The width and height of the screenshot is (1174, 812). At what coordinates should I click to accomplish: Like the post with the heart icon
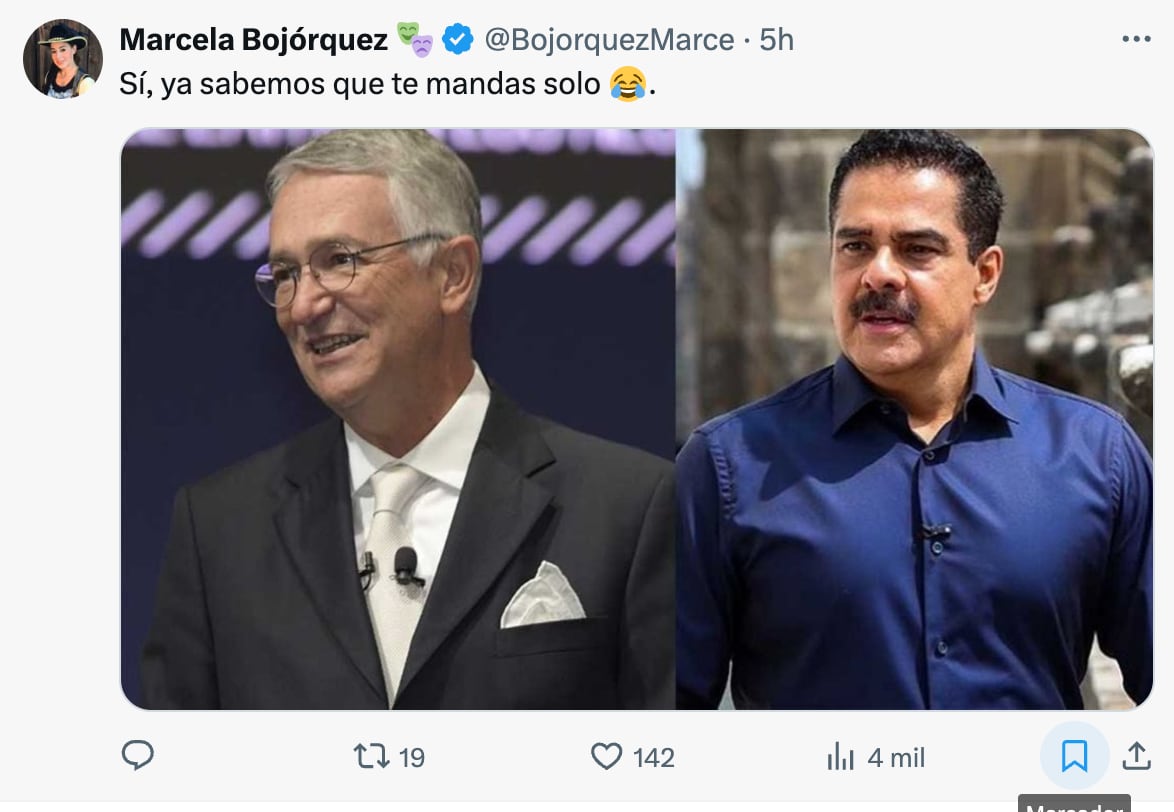tap(606, 756)
